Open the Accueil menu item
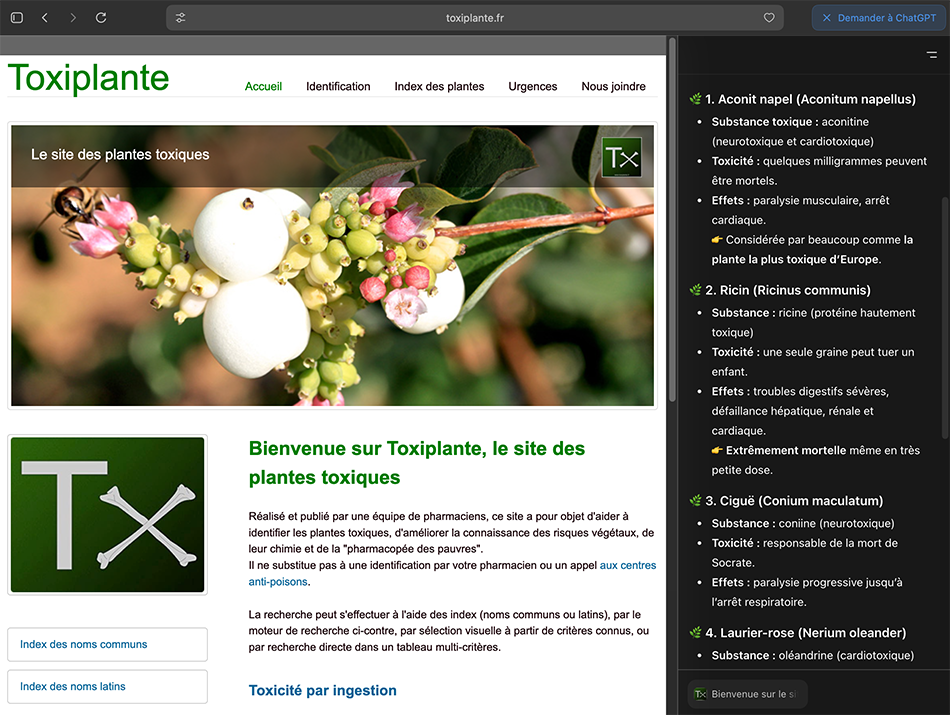The image size is (950, 715). point(263,87)
